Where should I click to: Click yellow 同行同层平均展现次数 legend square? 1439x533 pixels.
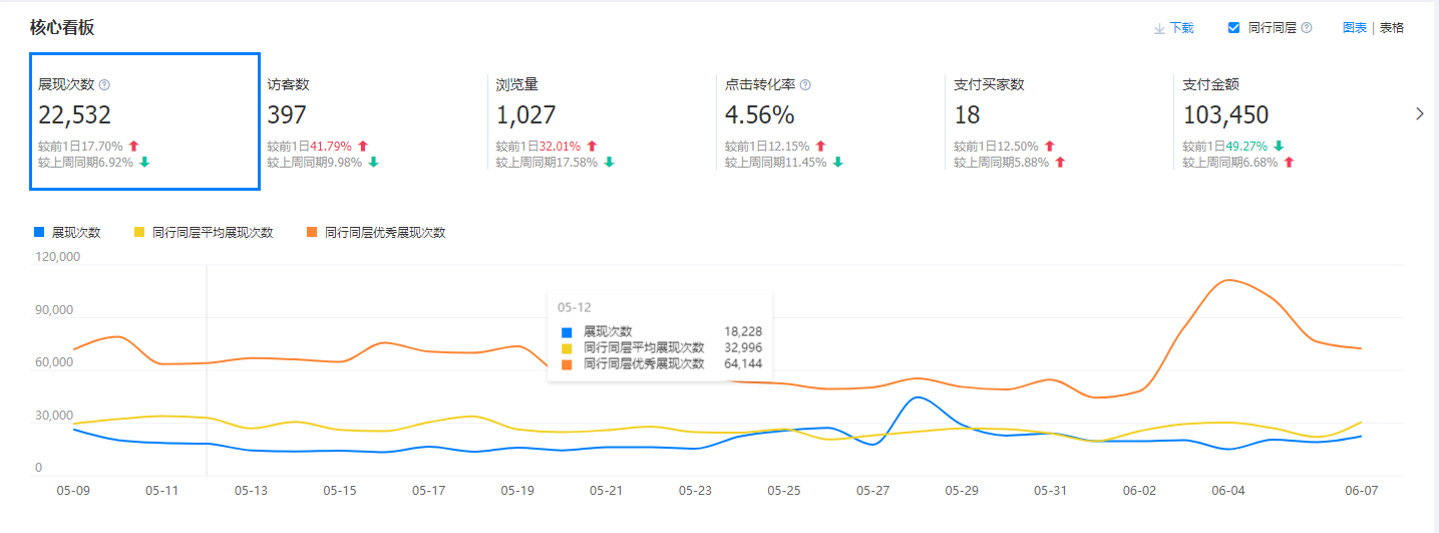coord(139,232)
